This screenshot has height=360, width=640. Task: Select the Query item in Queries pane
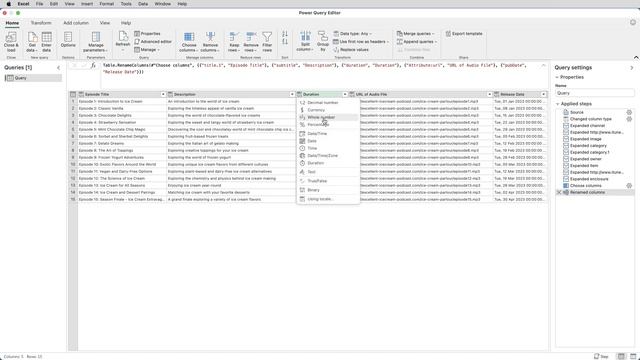(x=33, y=78)
